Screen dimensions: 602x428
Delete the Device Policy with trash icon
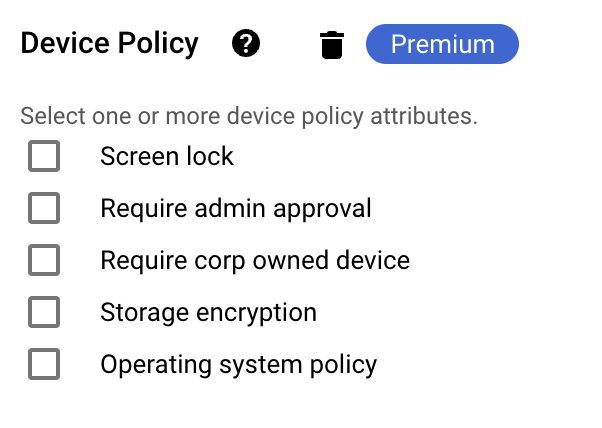[x=332, y=45]
